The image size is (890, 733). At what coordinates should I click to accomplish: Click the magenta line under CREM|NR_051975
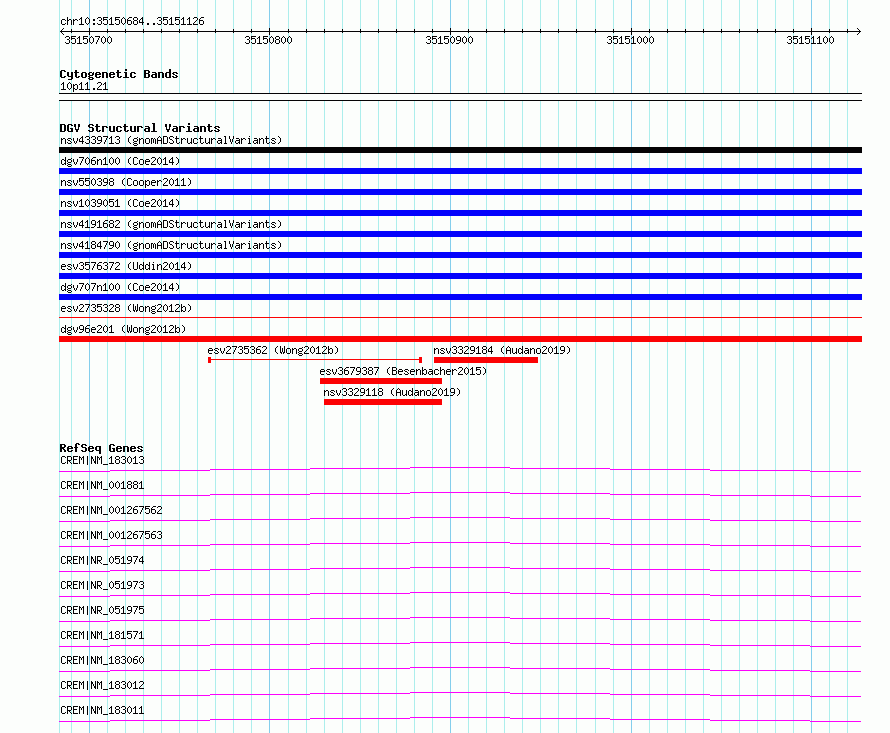coord(460,619)
